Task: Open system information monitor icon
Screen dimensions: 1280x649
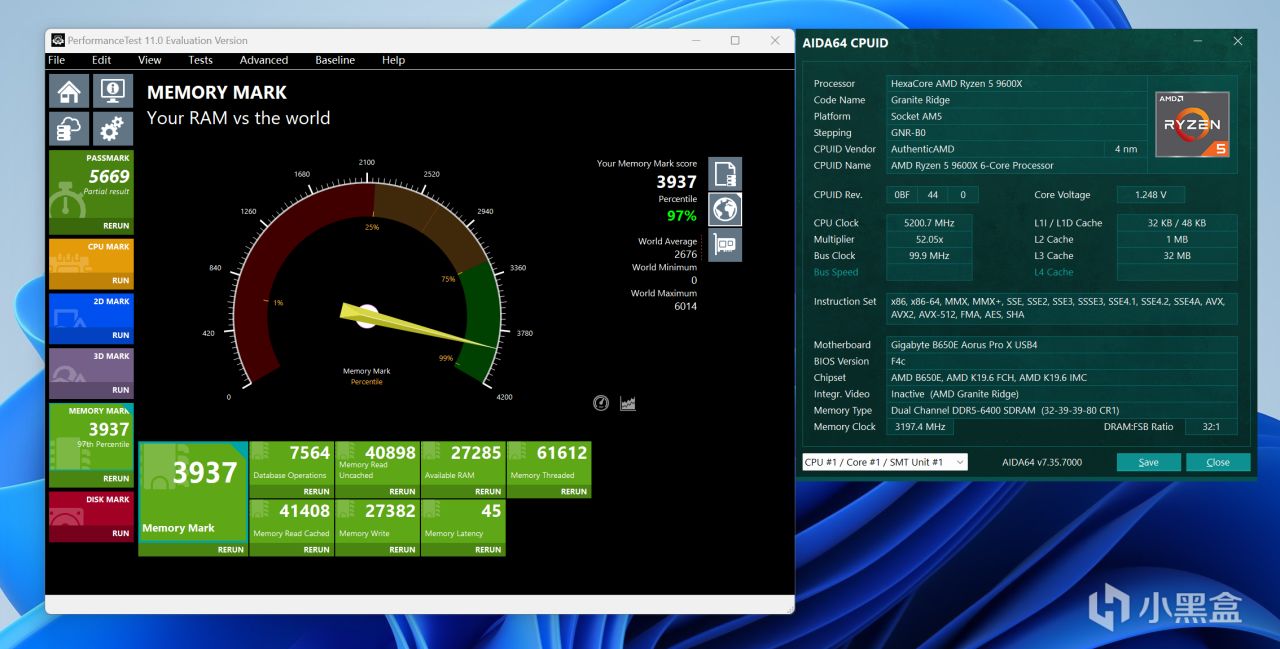Action: (x=113, y=91)
